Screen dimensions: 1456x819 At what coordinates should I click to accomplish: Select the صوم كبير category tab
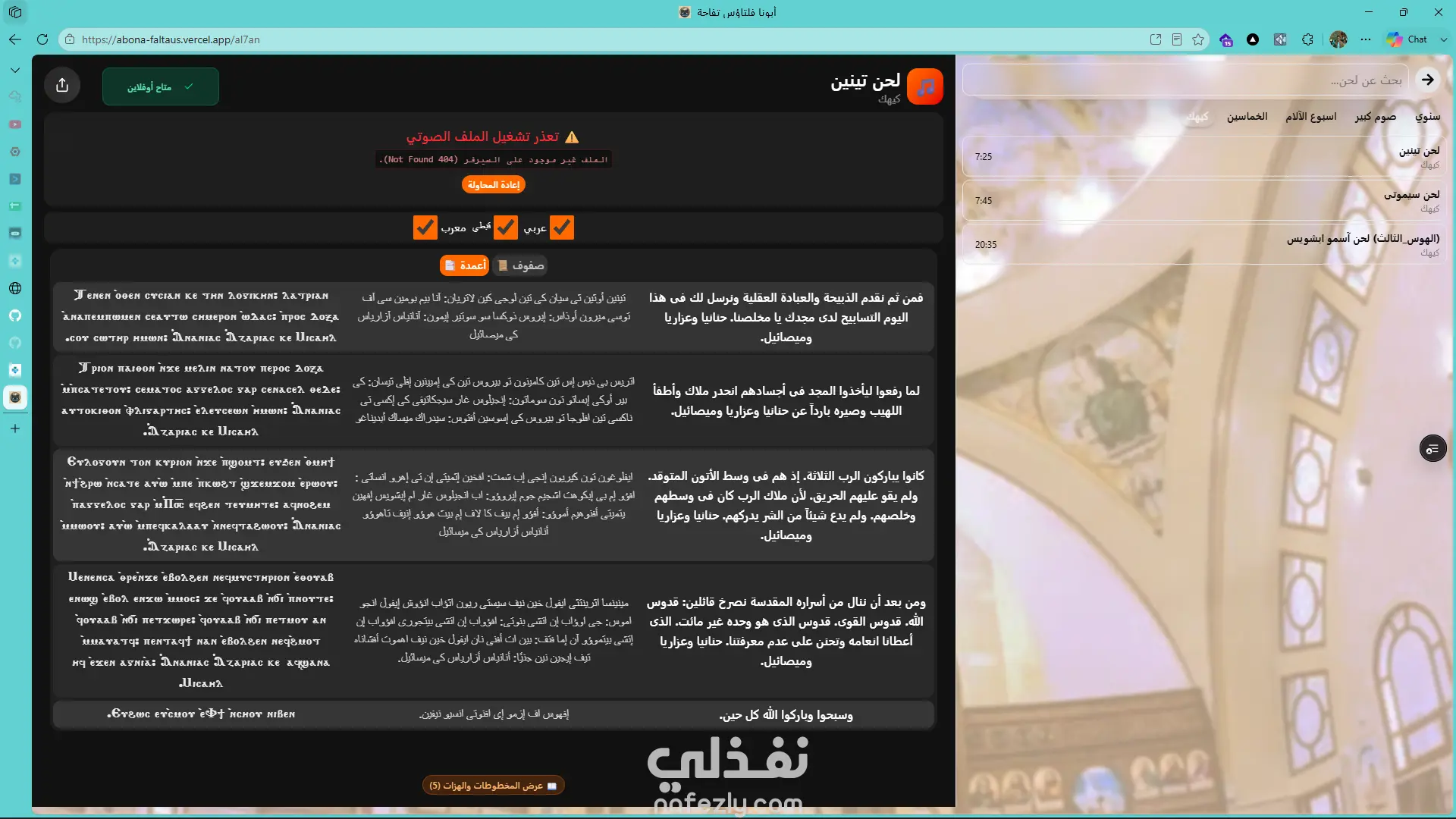point(1376,117)
